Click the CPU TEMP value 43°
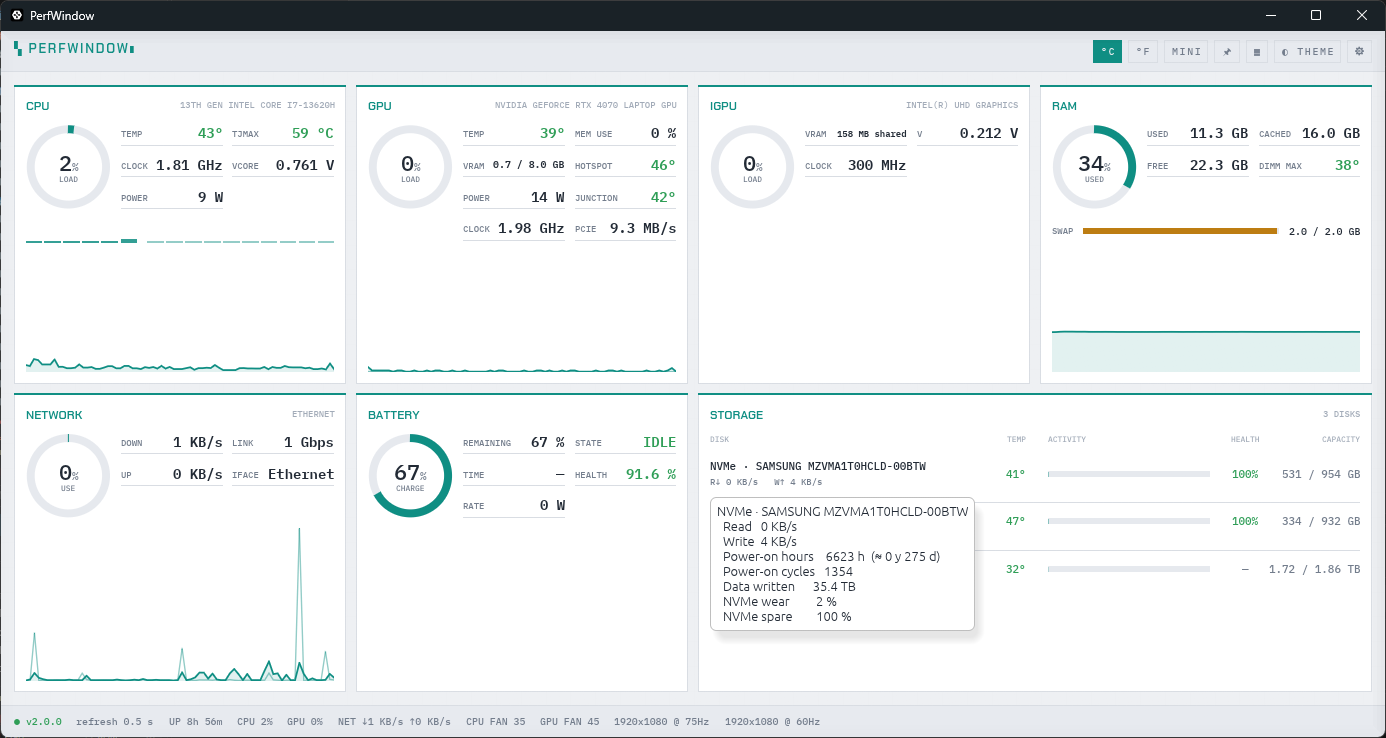The height and width of the screenshot is (738, 1386). click(210, 133)
